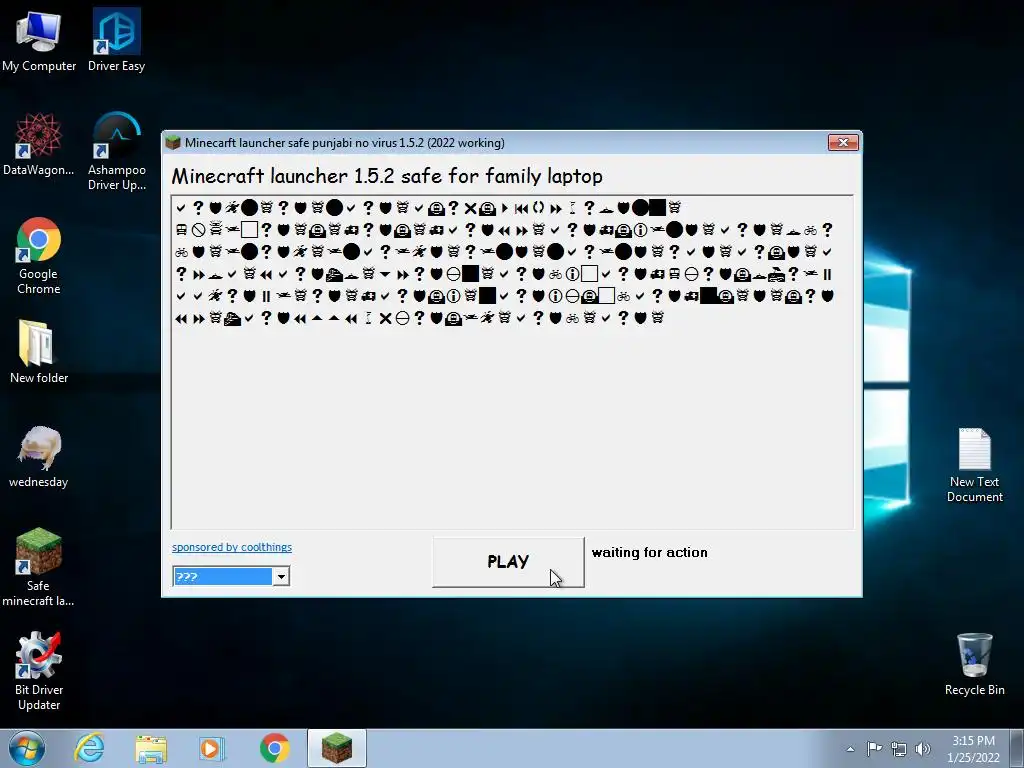Image resolution: width=1024 pixels, height=768 pixels.
Task: Open the Recycle Bin
Action: click(x=974, y=664)
